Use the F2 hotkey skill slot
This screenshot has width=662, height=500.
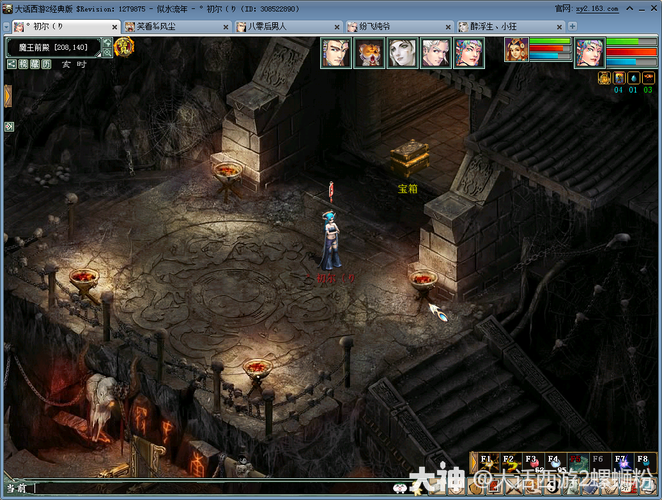(x=511, y=463)
